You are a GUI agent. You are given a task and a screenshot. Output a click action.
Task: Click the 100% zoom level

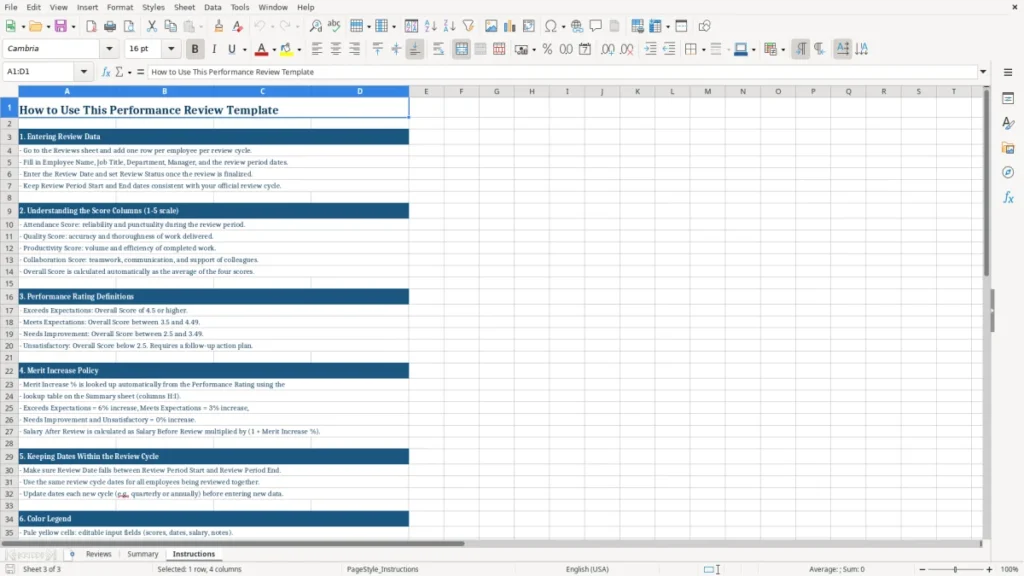[x=1010, y=569]
